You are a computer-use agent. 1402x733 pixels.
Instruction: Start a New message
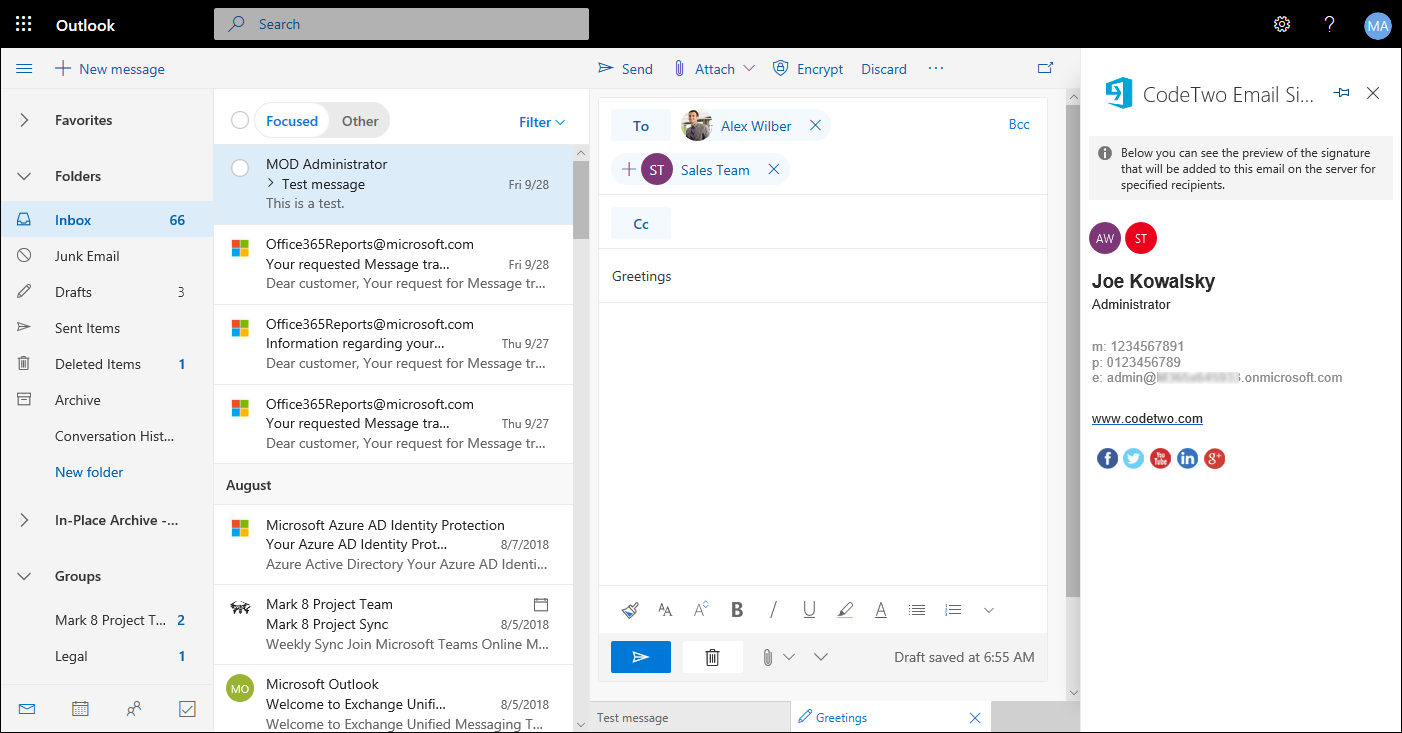(110, 69)
